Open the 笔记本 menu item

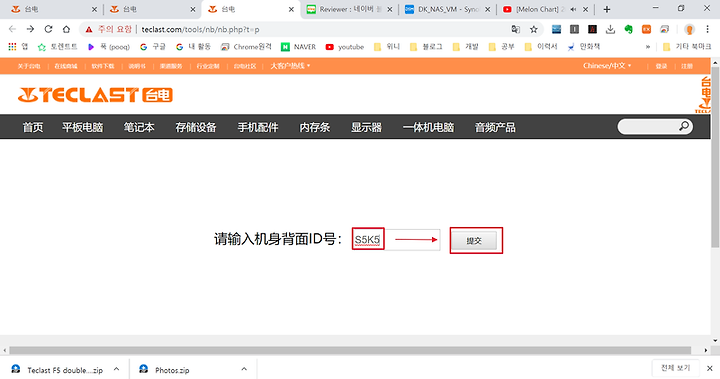(139, 127)
